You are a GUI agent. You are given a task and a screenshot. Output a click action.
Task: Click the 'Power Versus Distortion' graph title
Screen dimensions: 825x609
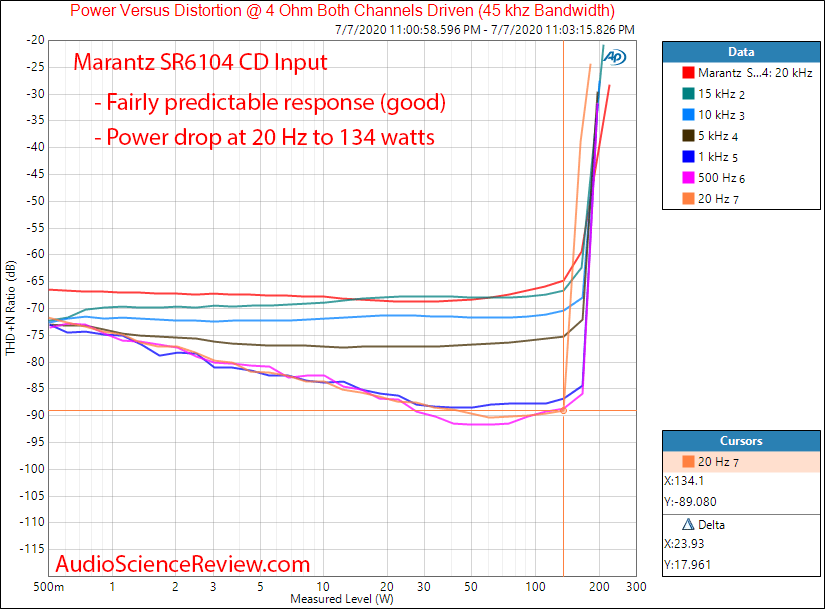pos(343,10)
